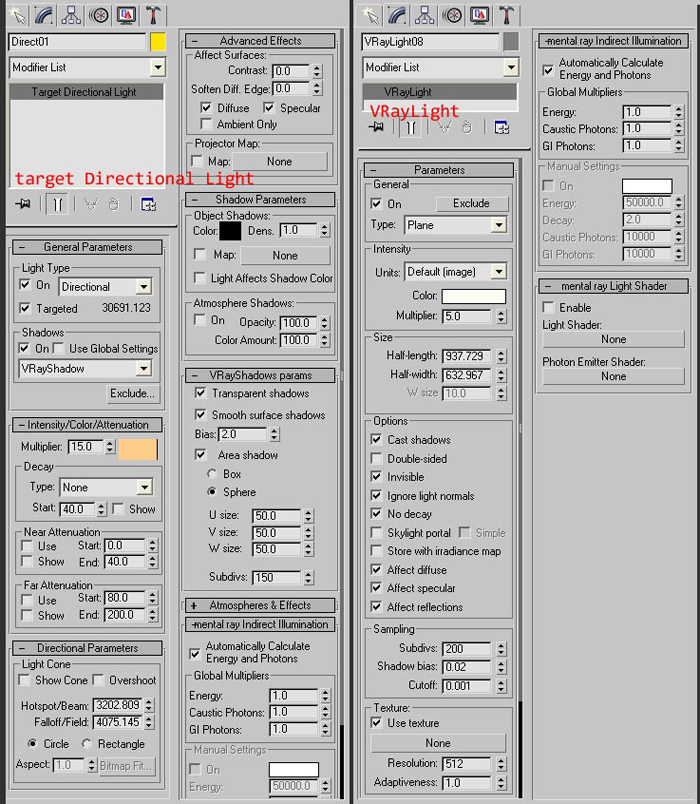The height and width of the screenshot is (804, 700).
Task: Click the yellow Direct01 object color swatch
Action: [158, 42]
